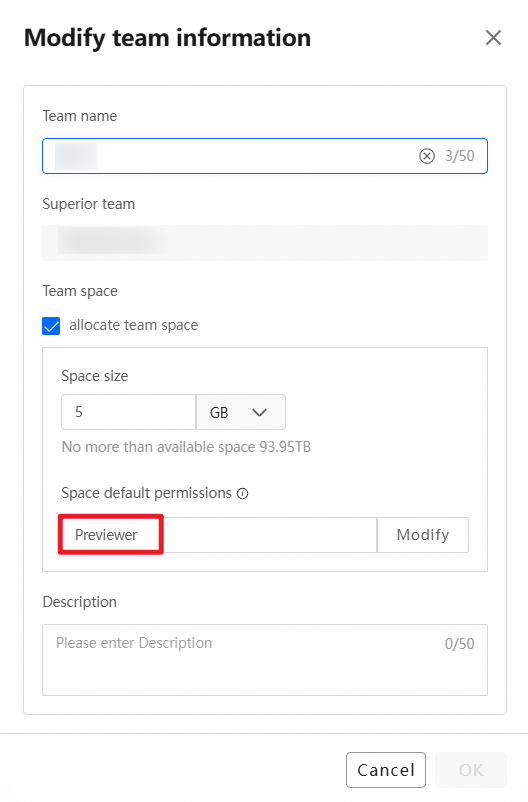Click the 'Space default permissions' label

tap(146, 493)
